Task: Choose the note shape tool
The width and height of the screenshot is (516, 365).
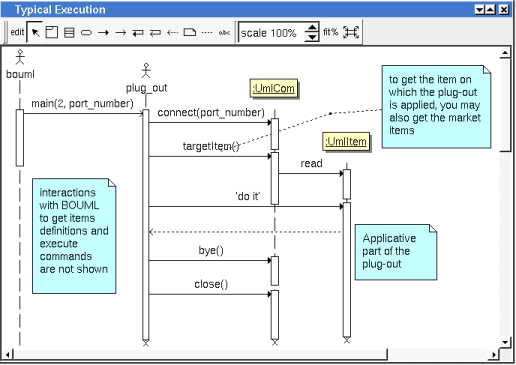Action: point(190,32)
